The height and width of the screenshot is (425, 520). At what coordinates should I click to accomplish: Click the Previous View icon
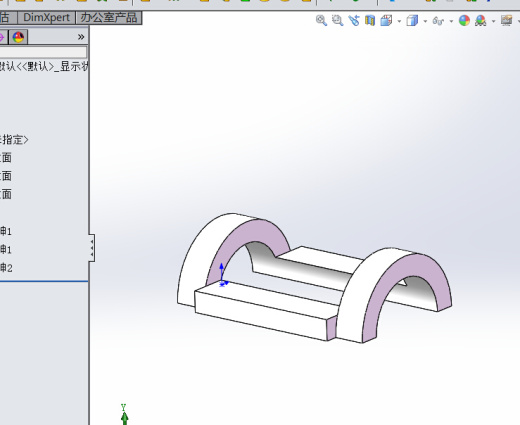pos(354,21)
